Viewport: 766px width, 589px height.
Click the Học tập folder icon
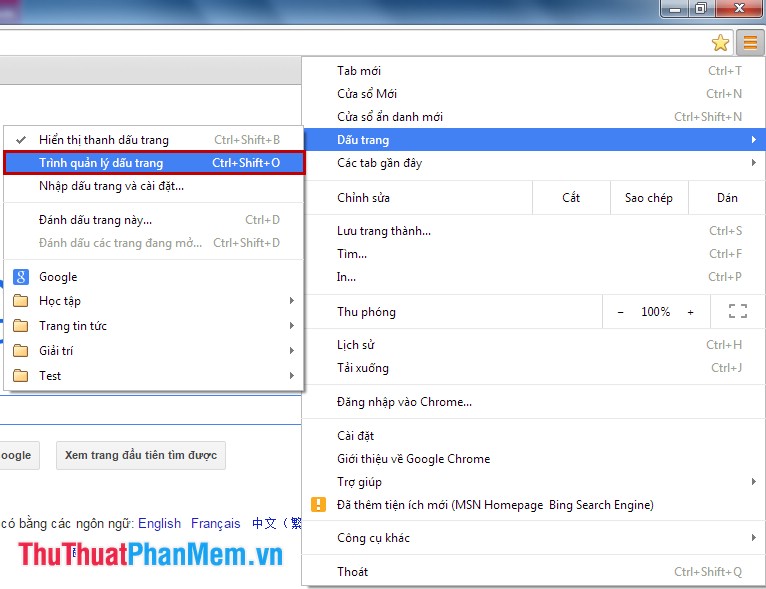coord(21,300)
